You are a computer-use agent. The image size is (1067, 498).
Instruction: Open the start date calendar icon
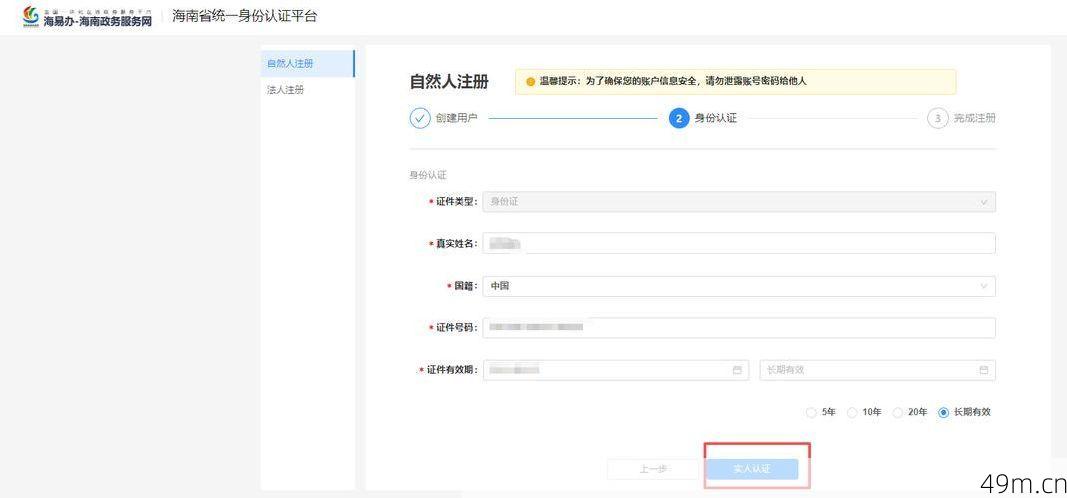click(x=736, y=370)
